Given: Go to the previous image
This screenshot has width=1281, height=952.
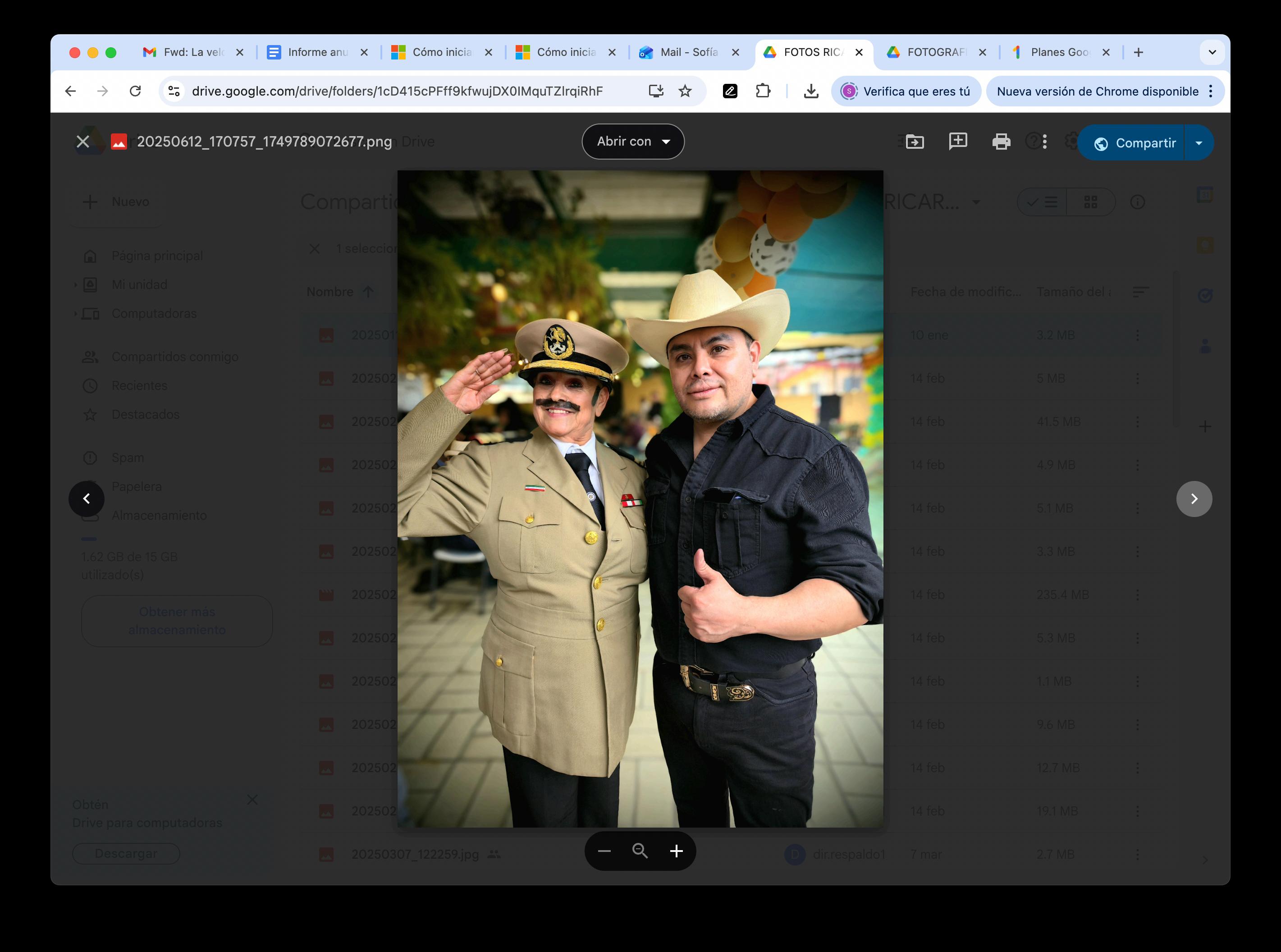Looking at the screenshot, I should 87,499.
